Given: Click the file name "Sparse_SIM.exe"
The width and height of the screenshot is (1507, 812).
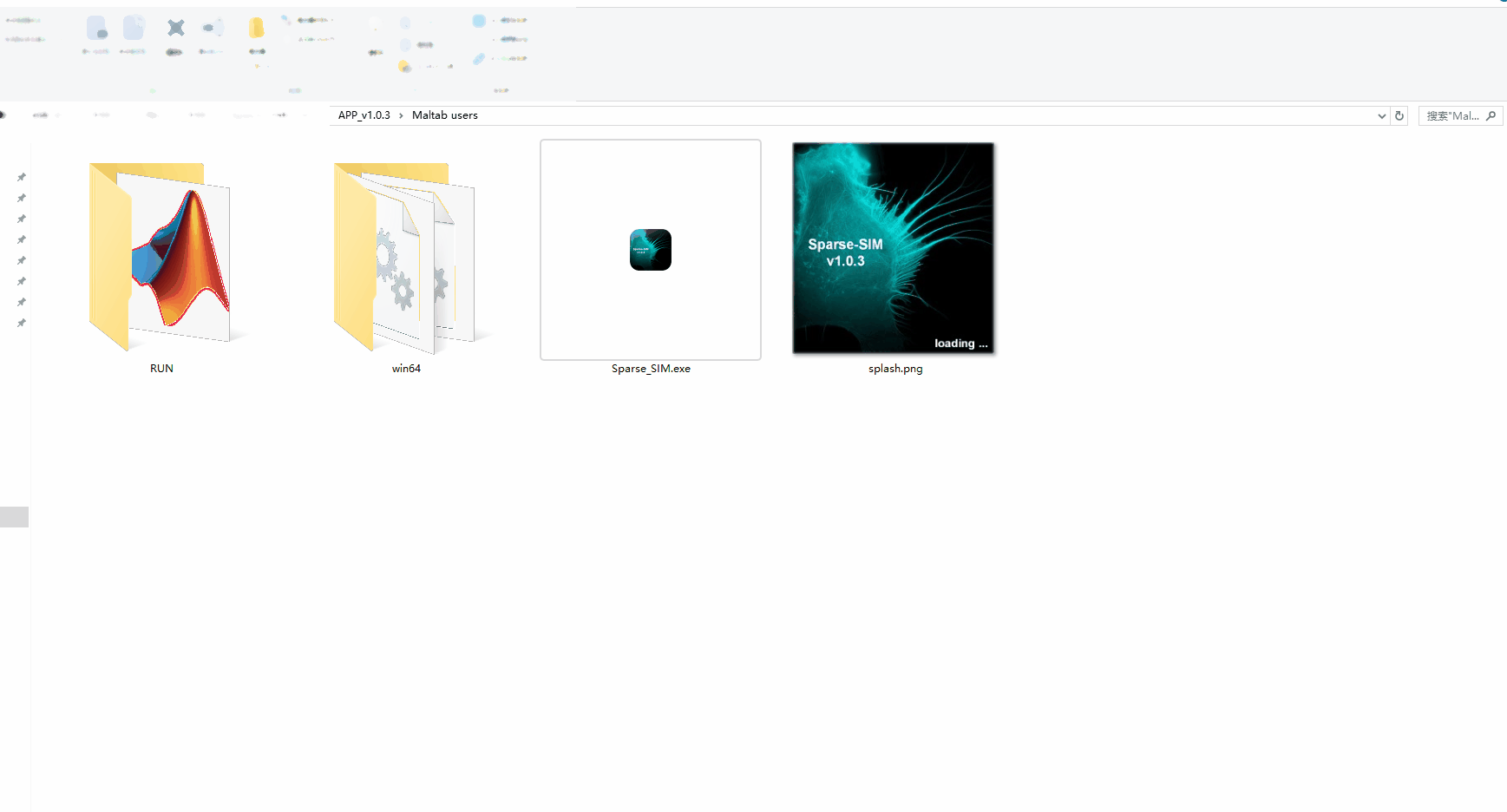Looking at the screenshot, I should click(x=651, y=369).
